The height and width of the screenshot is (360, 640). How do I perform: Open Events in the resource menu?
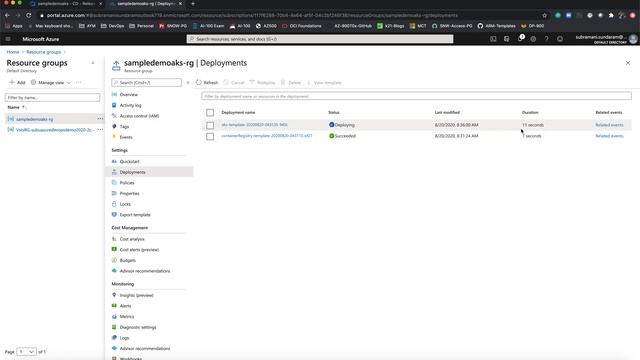[x=126, y=137]
